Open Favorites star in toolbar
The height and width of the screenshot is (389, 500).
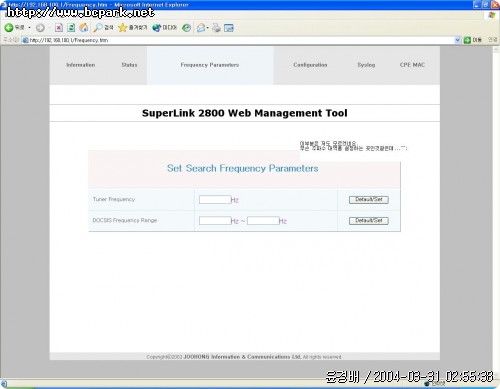pyautogui.click(x=132, y=28)
